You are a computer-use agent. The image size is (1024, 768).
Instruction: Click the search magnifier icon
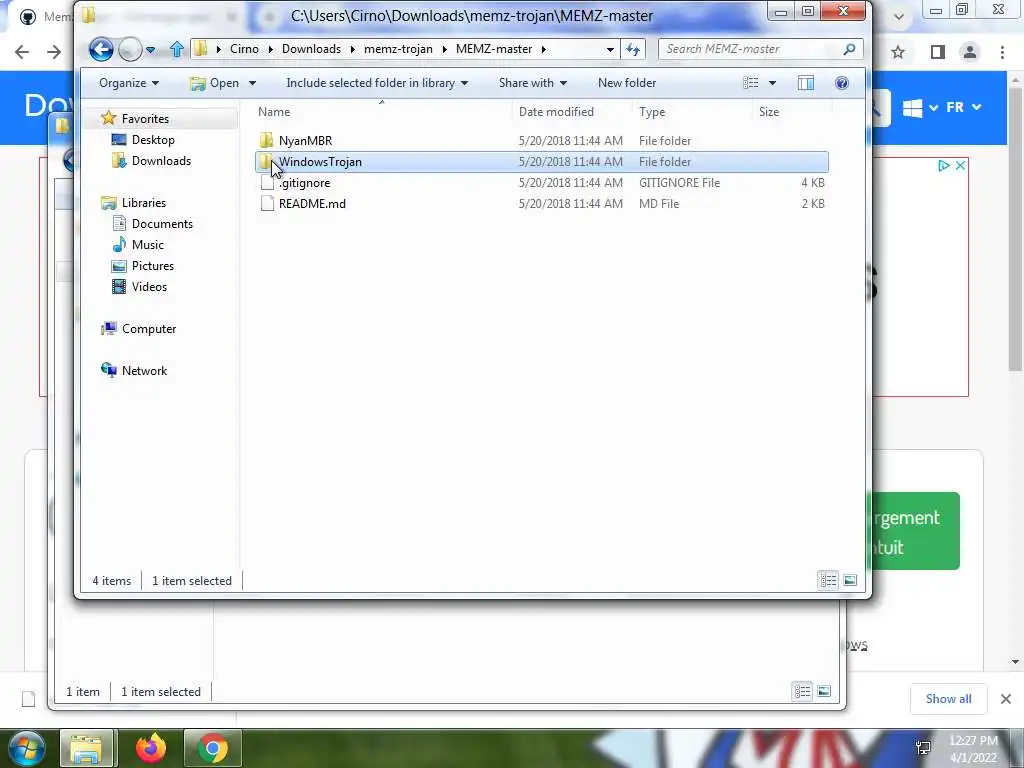(849, 49)
